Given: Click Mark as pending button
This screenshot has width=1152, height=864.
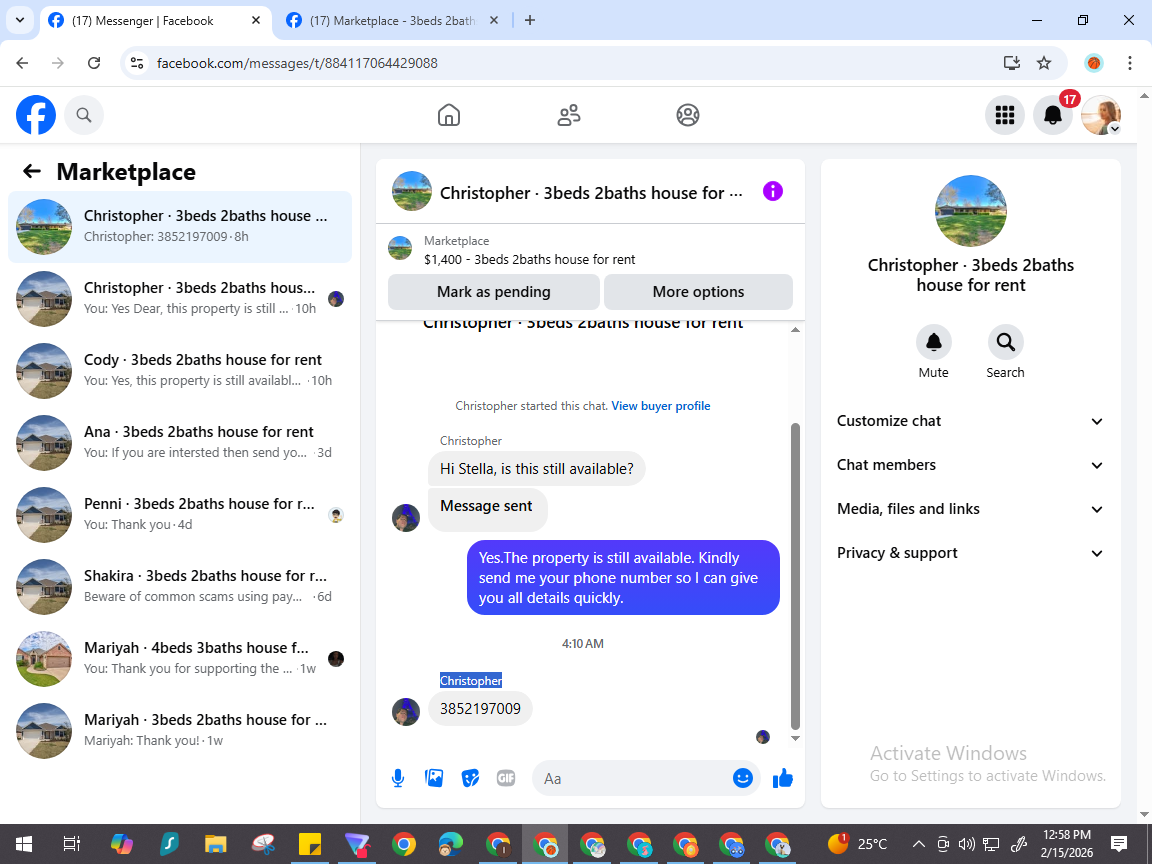Looking at the screenshot, I should pyautogui.click(x=494, y=292).
